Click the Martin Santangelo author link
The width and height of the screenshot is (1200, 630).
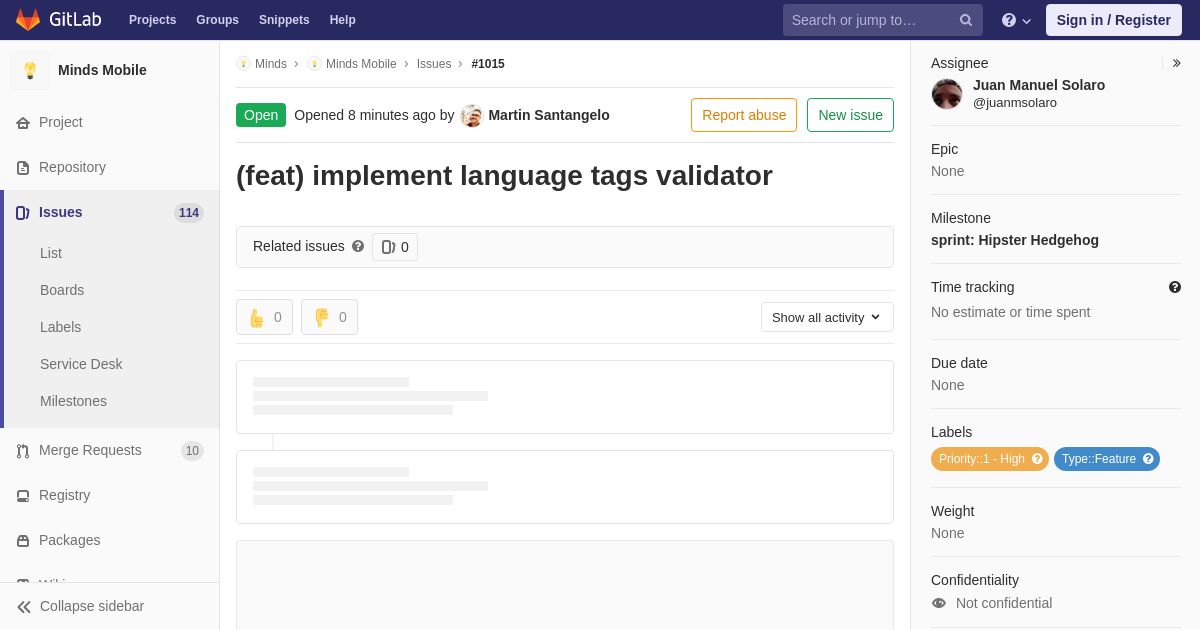[549, 115]
